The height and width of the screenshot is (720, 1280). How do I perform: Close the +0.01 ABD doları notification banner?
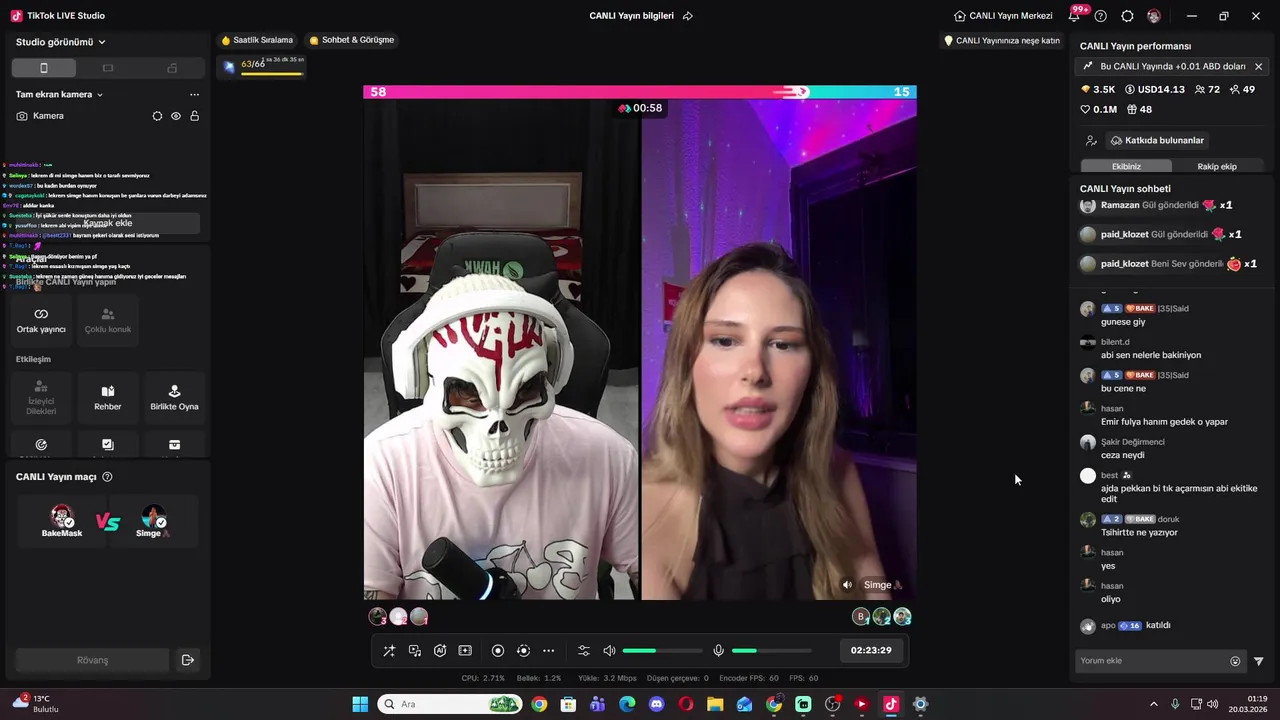pos(1258,67)
